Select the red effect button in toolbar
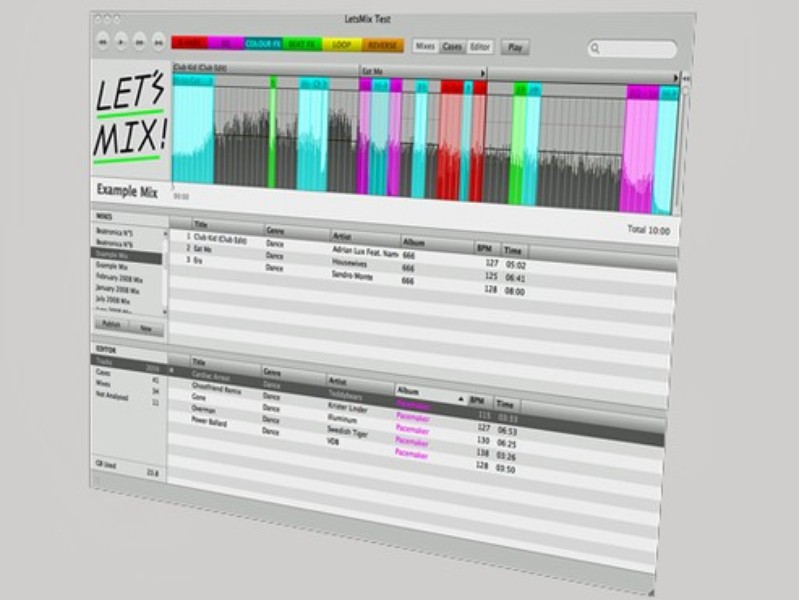The image size is (799, 600). tap(189, 42)
